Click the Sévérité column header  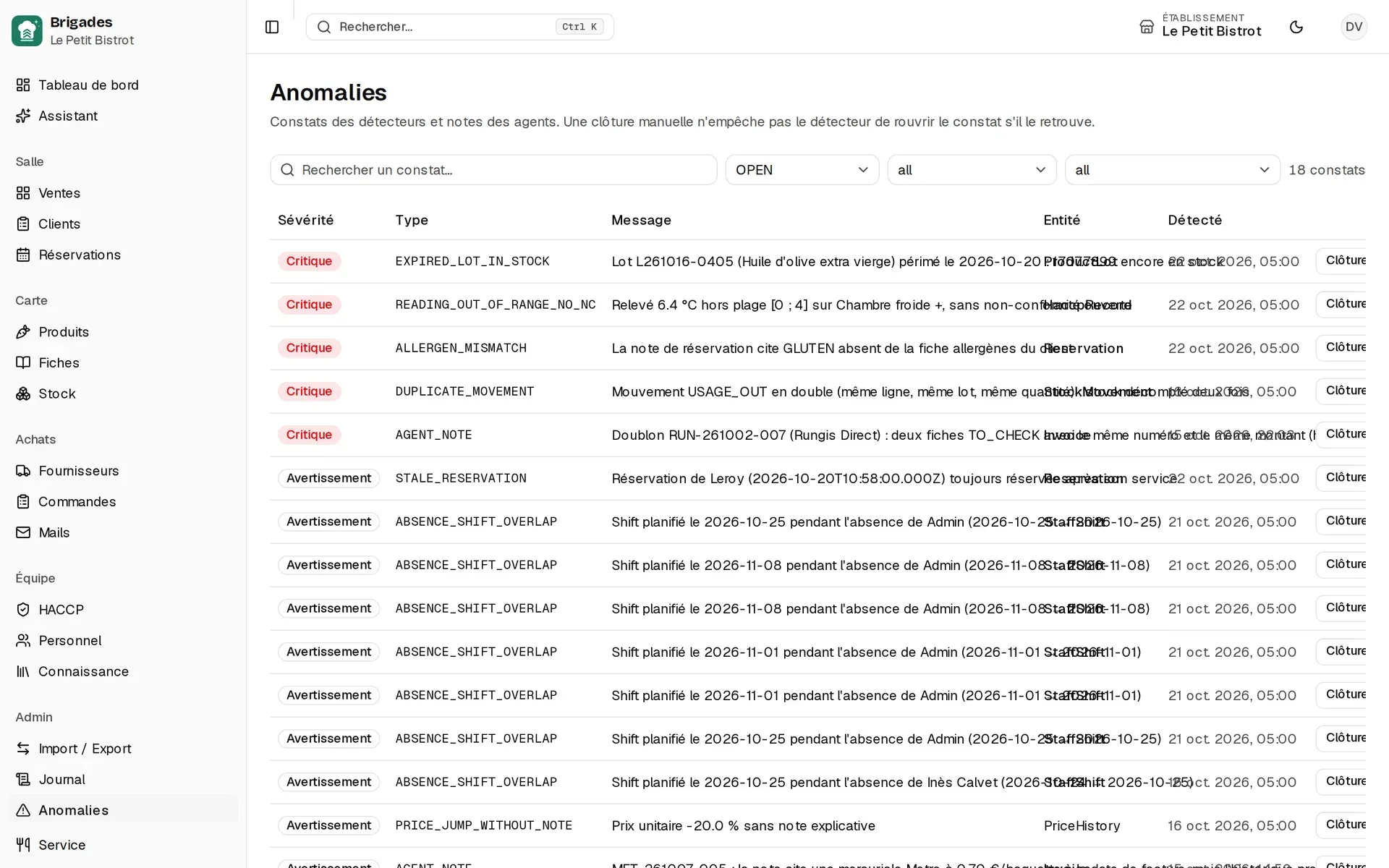pyautogui.click(x=306, y=220)
